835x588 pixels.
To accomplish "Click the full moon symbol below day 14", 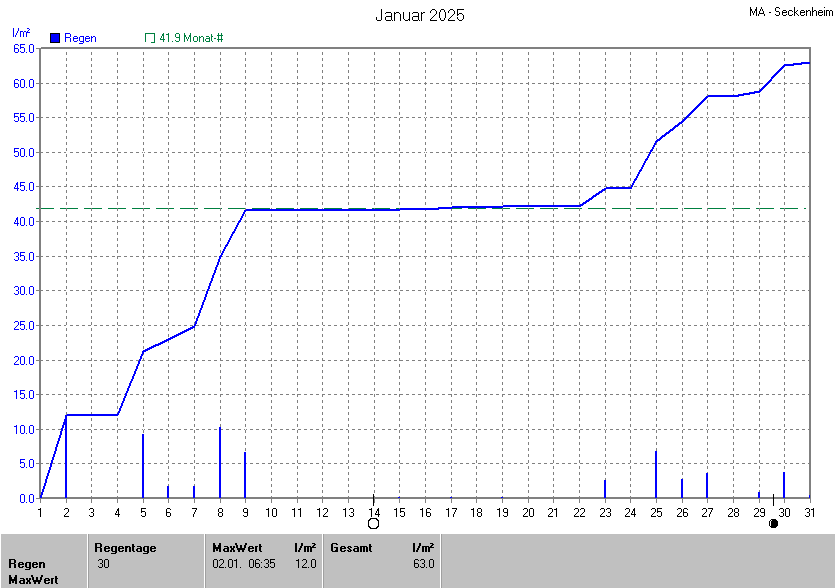I will pos(374,523).
